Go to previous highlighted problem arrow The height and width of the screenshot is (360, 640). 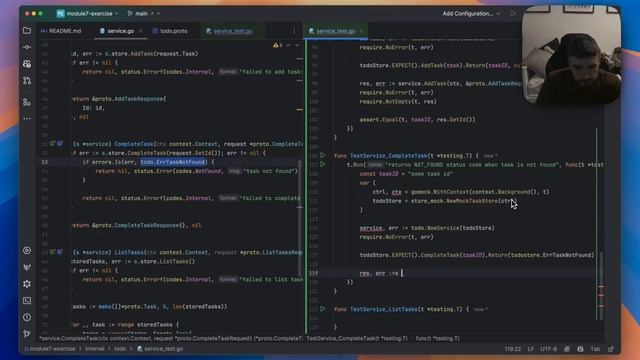coord(288,45)
